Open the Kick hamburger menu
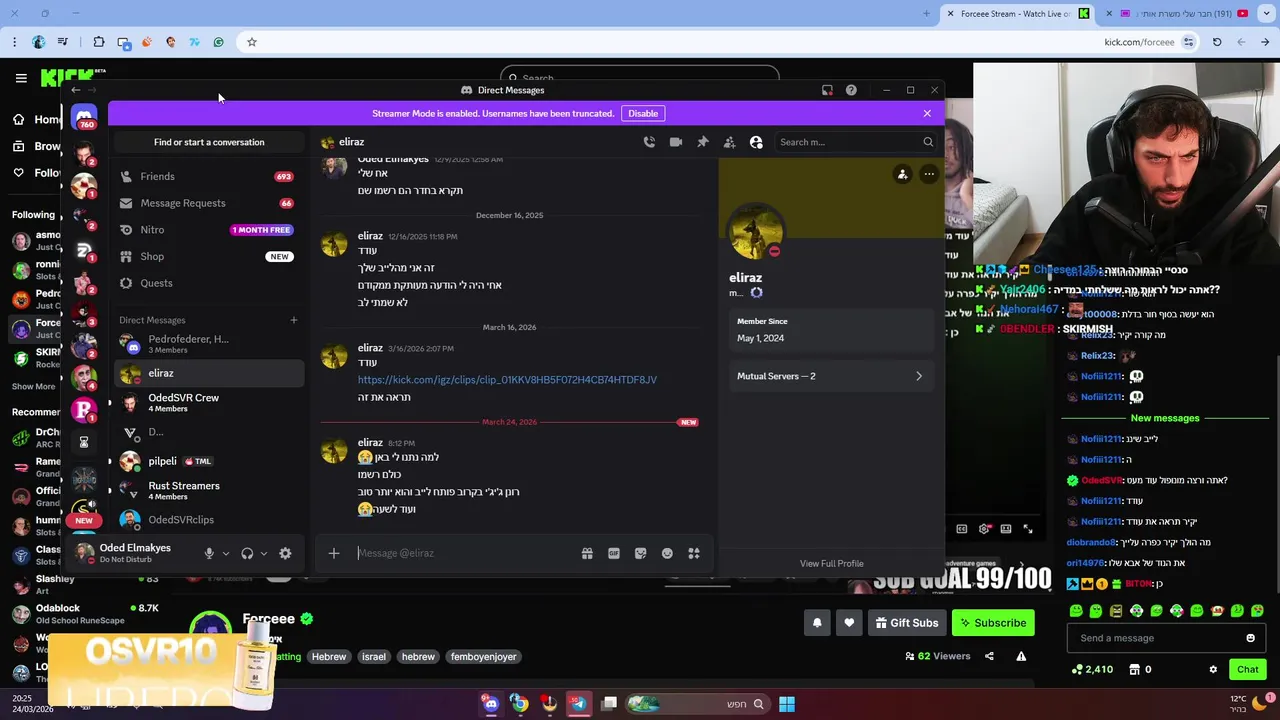Viewport: 1280px width, 720px height. click(x=21, y=78)
